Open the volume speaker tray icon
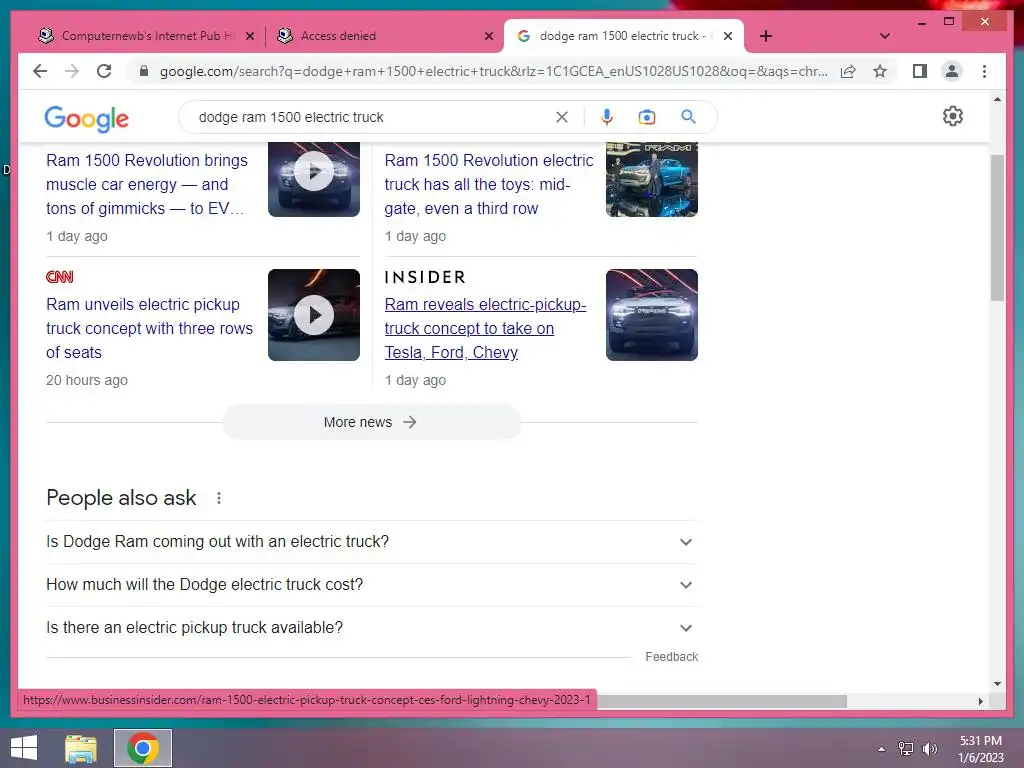Viewport: 1024px width, 768px height. click(929, 749)
